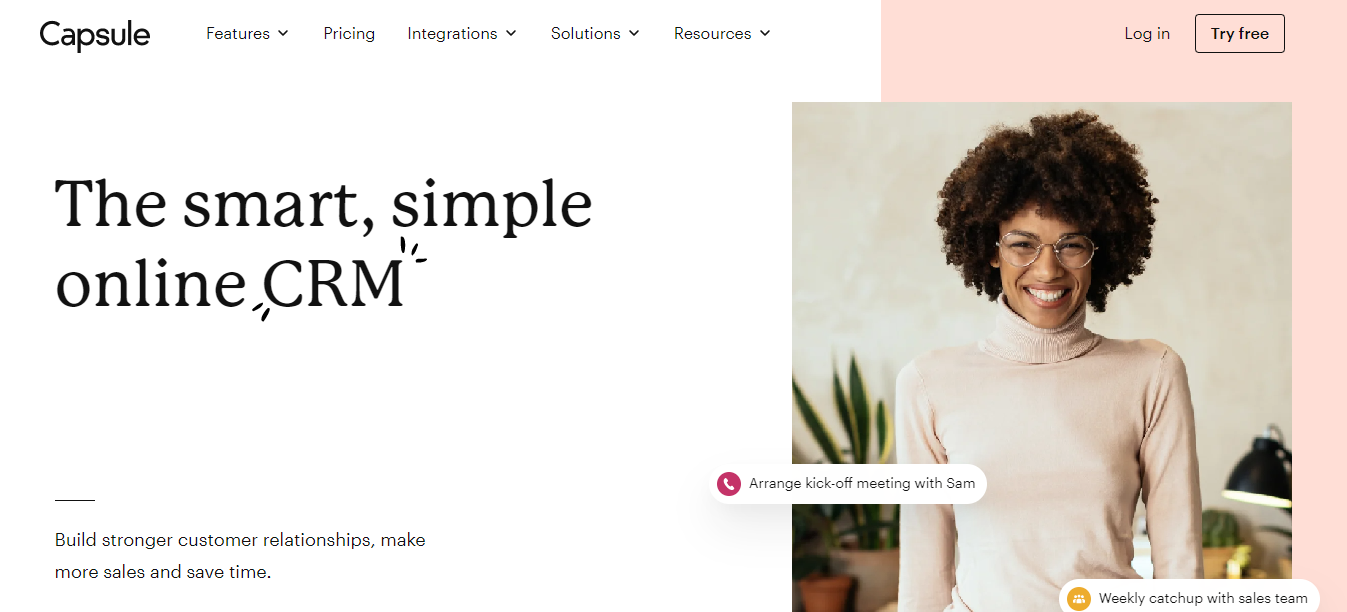
Task: Click the Capsule logo
Action: (x=95, y=35)
